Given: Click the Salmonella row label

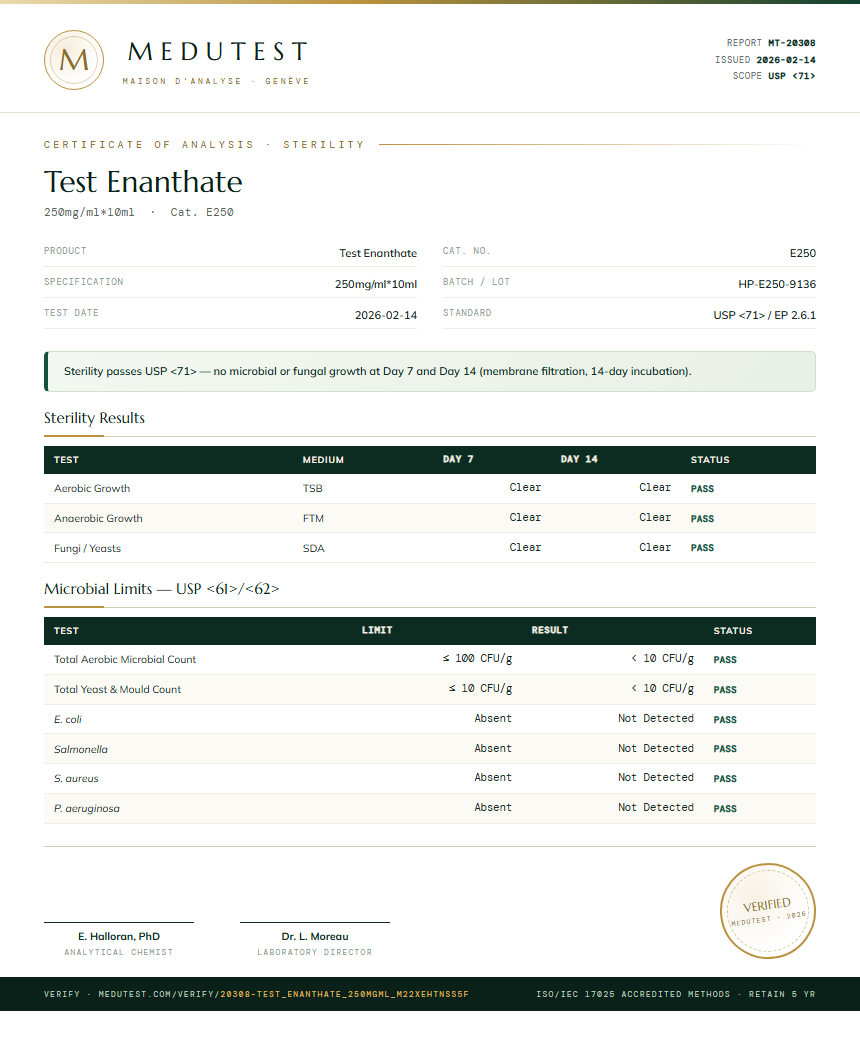Looking at the screenshot, I should pyautogui.click(x=80, y=750).
